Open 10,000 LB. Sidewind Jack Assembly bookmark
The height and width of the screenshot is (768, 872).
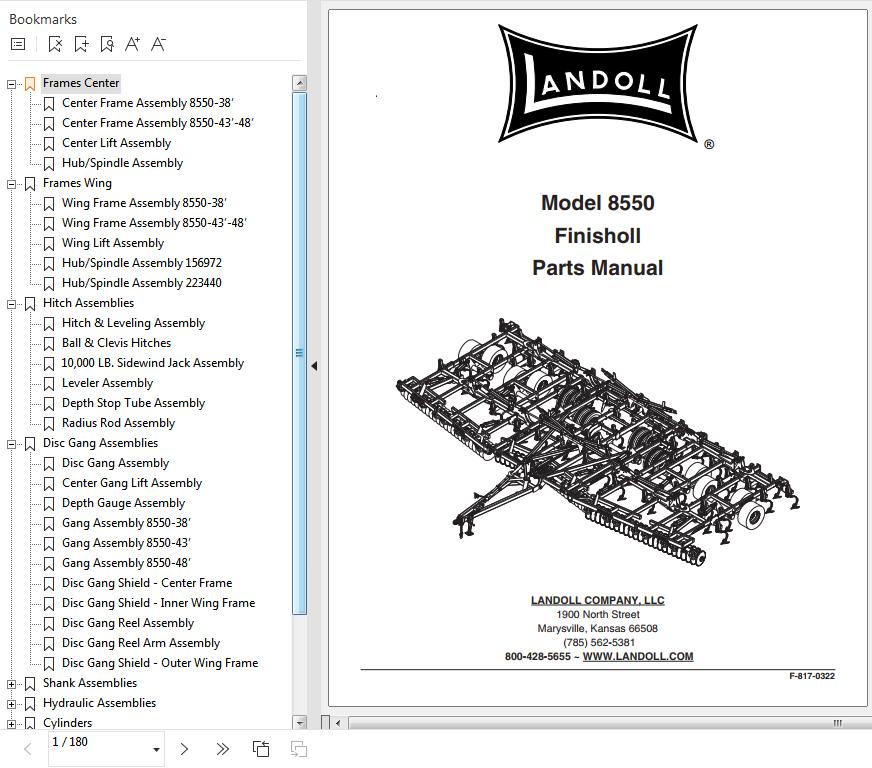pos(152,363)
